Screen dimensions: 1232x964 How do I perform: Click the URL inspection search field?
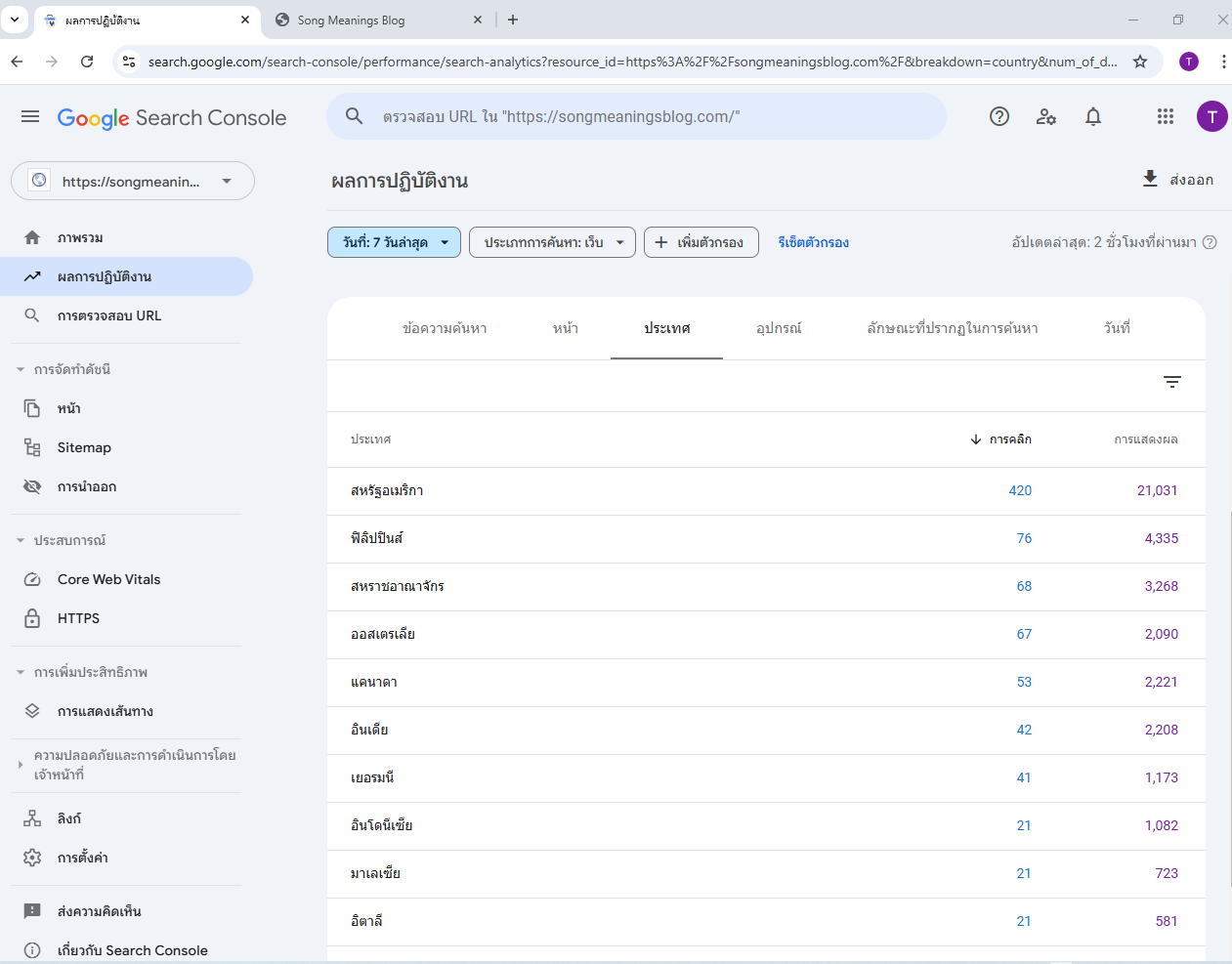637,116
